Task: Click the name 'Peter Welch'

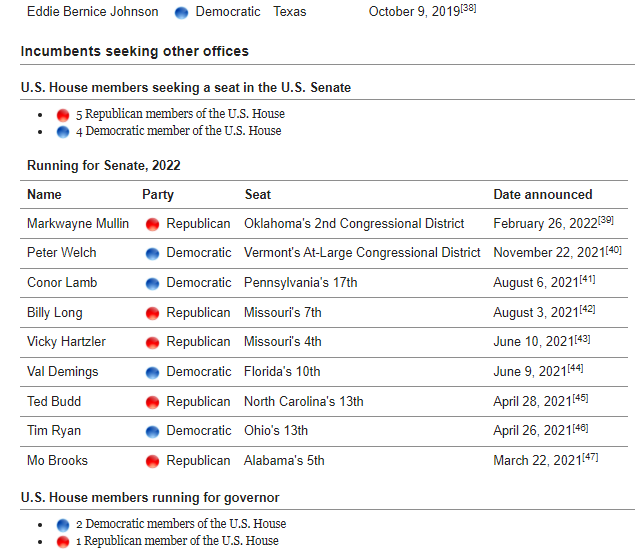Action: 62,253
